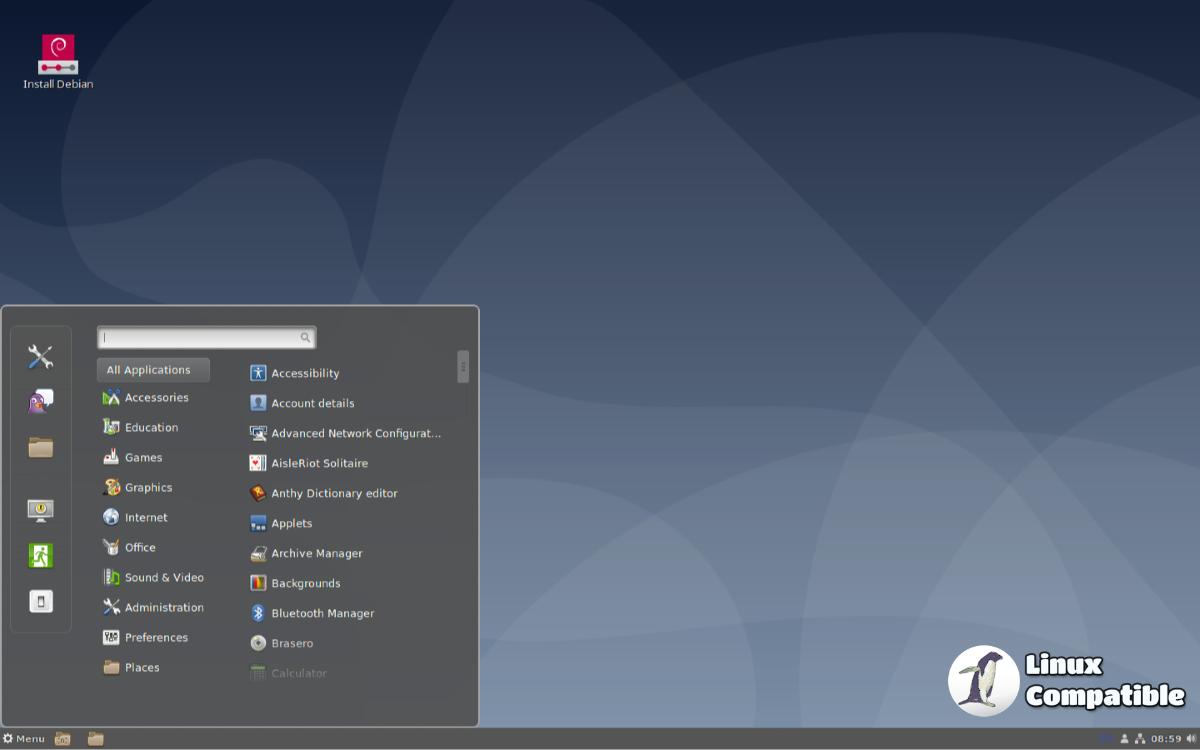Click the Lock Screen monitor icon
Screen dimensions: 1200x750
pos(40,510)
